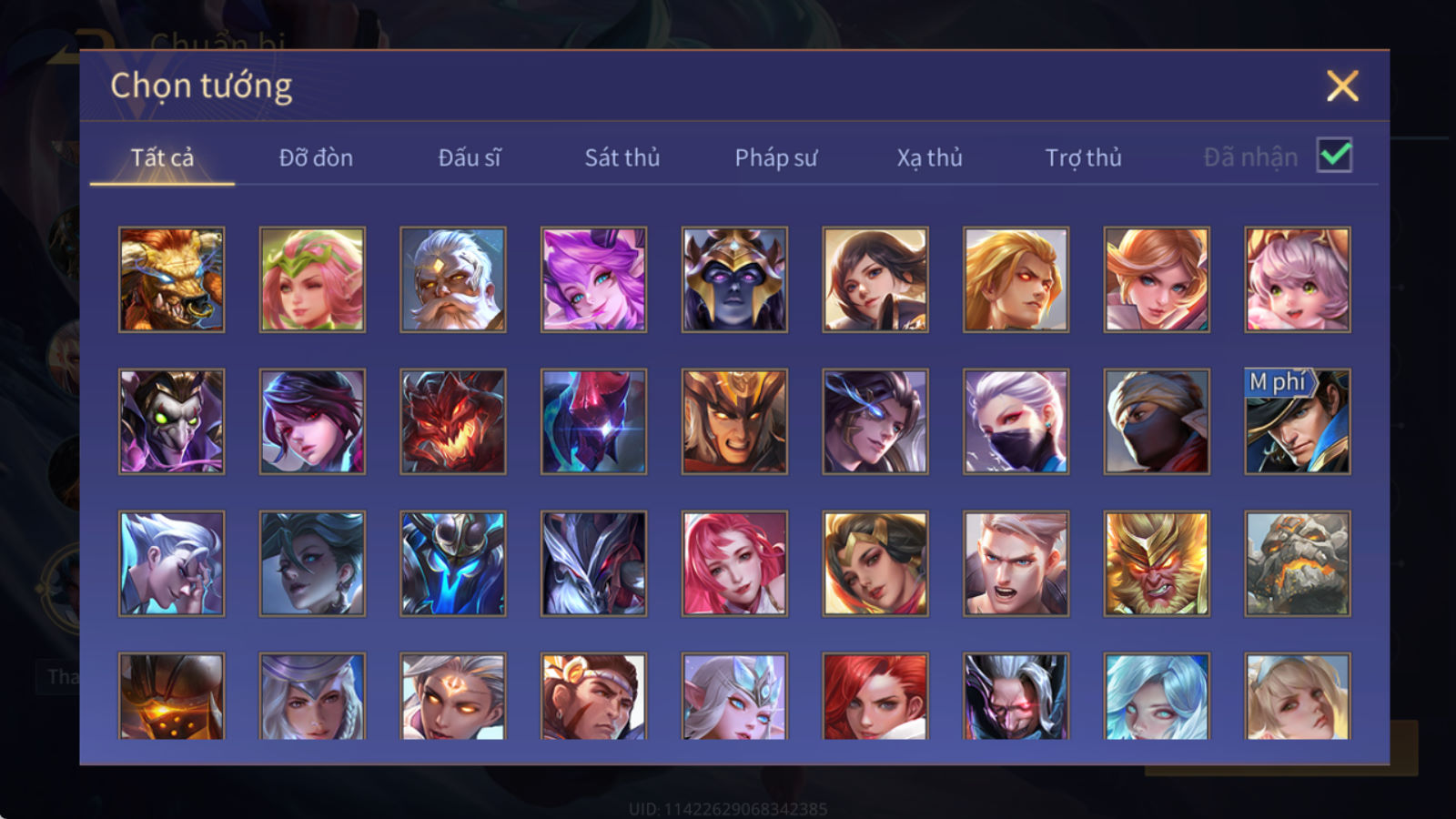The height and width of the screenshot is (819, 1456).
Task: Open the 'Trợ thủ' tab
Action: point(1083,157)
